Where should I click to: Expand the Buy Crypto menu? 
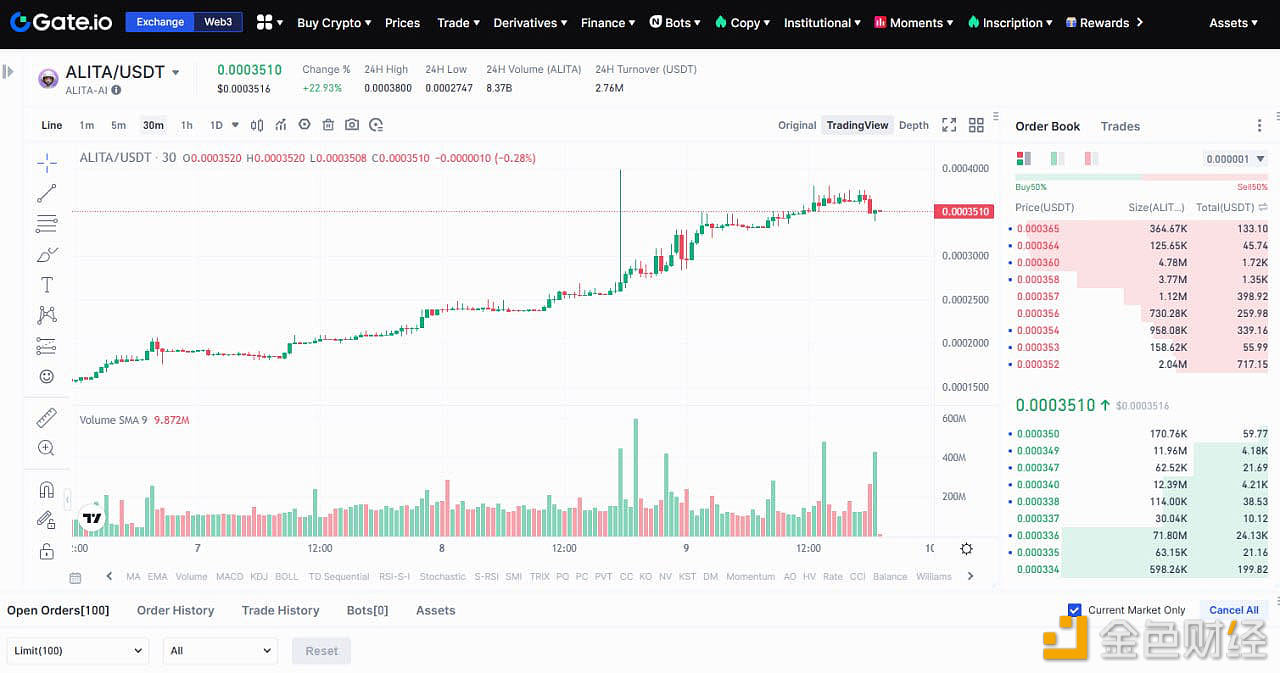coord(334,22)
